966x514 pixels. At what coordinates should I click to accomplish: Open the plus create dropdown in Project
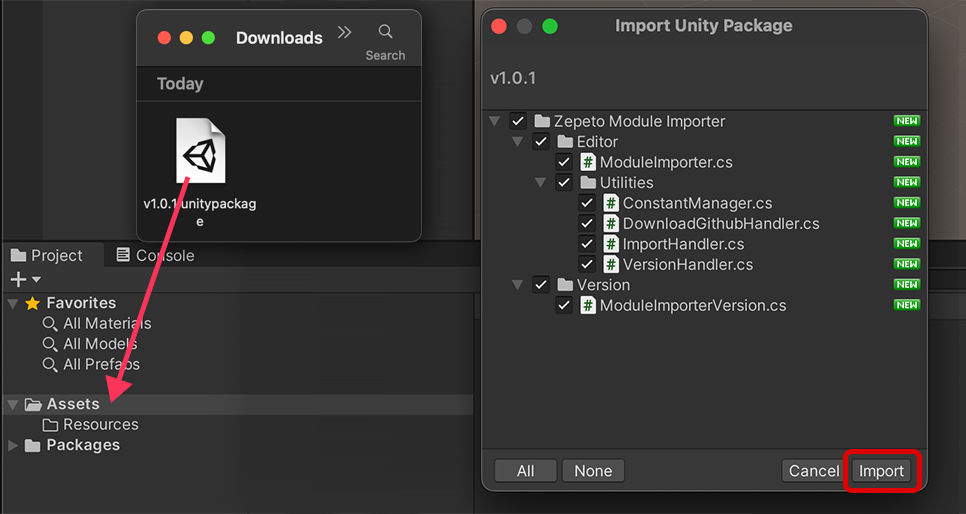pyautogui.click(x=25, y=280)
